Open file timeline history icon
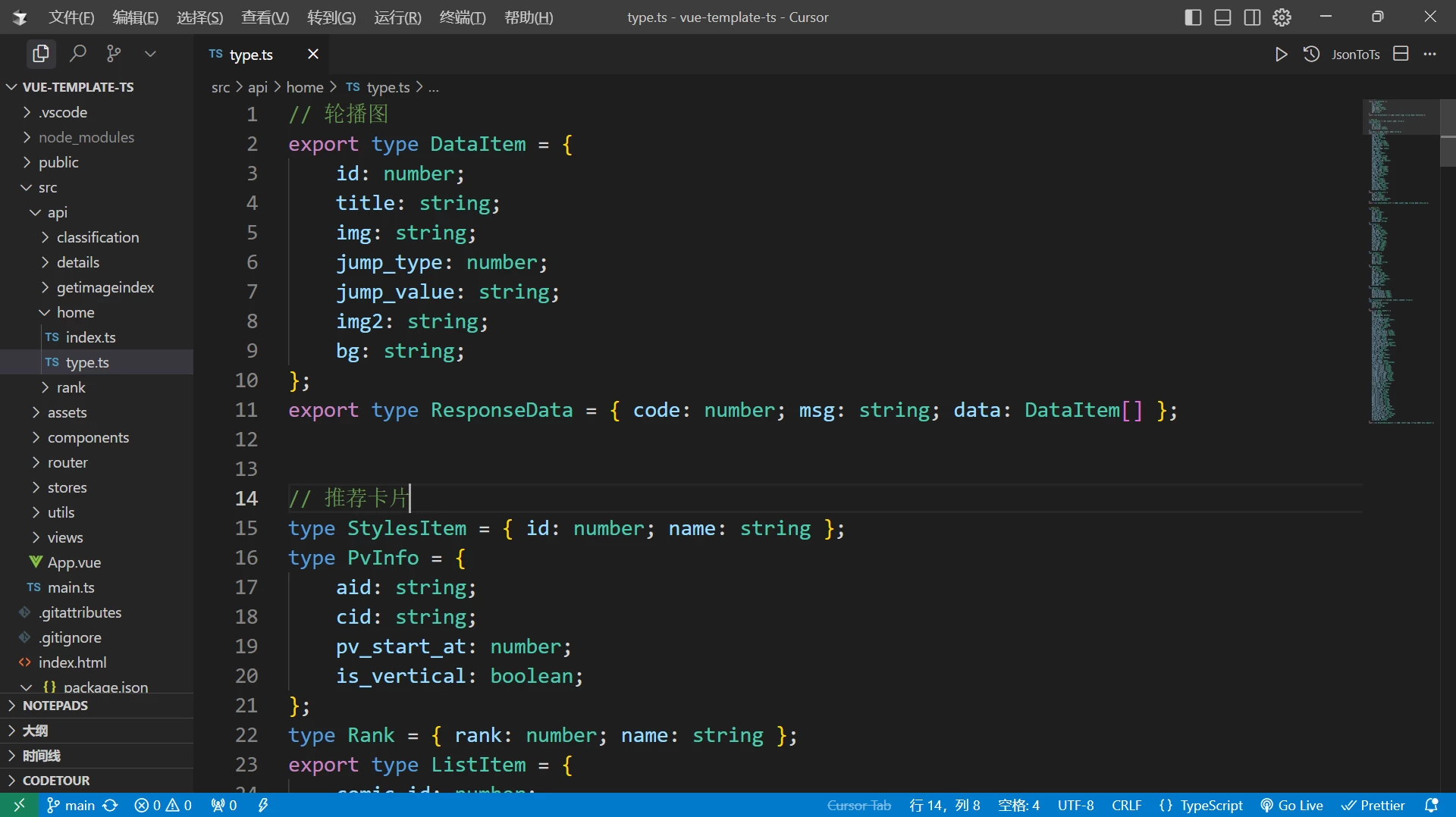Image resolution: width=1456 pixels, height=817 pixels. [x=1311, y=55]
